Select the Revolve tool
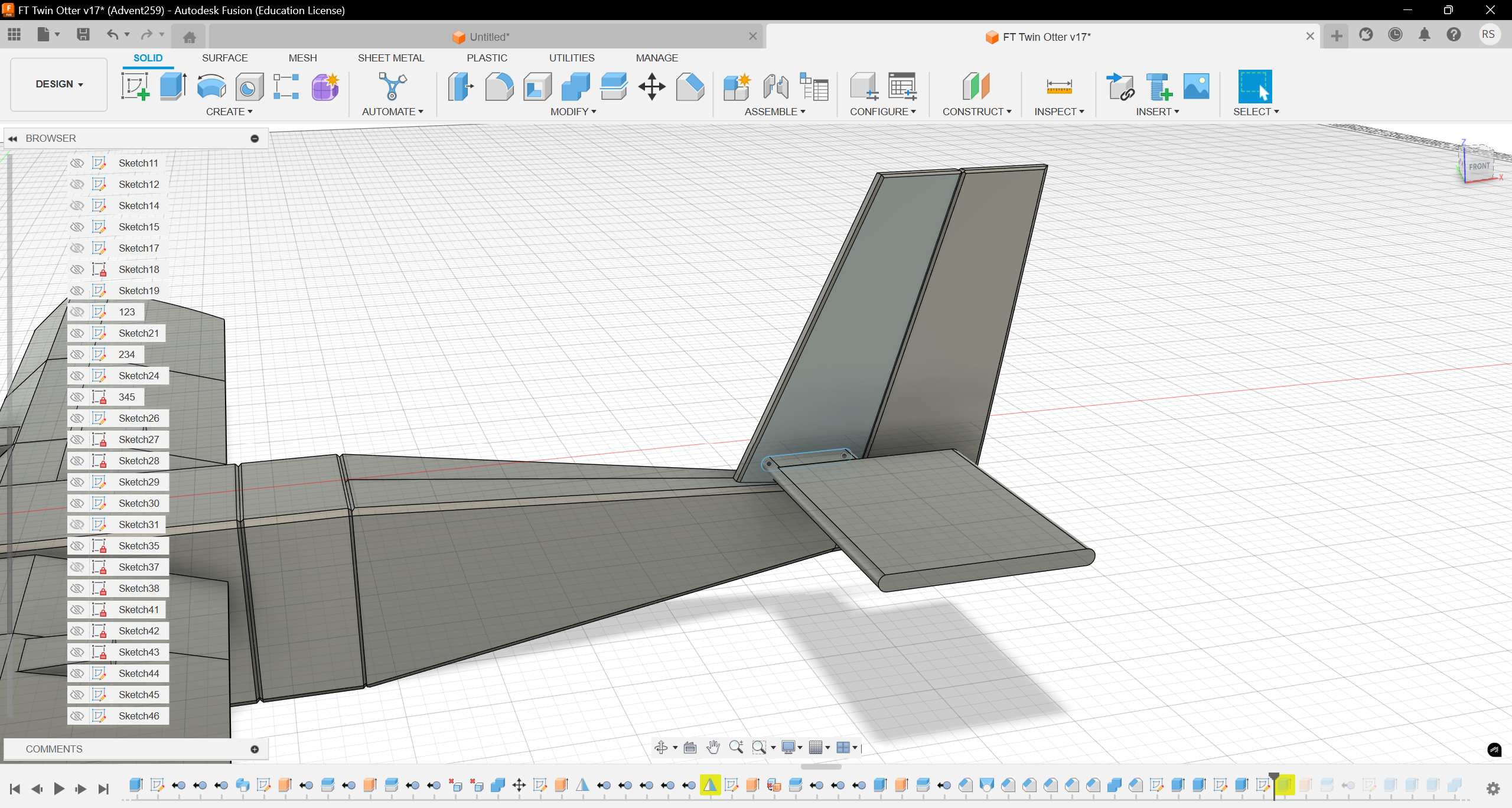 (x=211, y=86)
